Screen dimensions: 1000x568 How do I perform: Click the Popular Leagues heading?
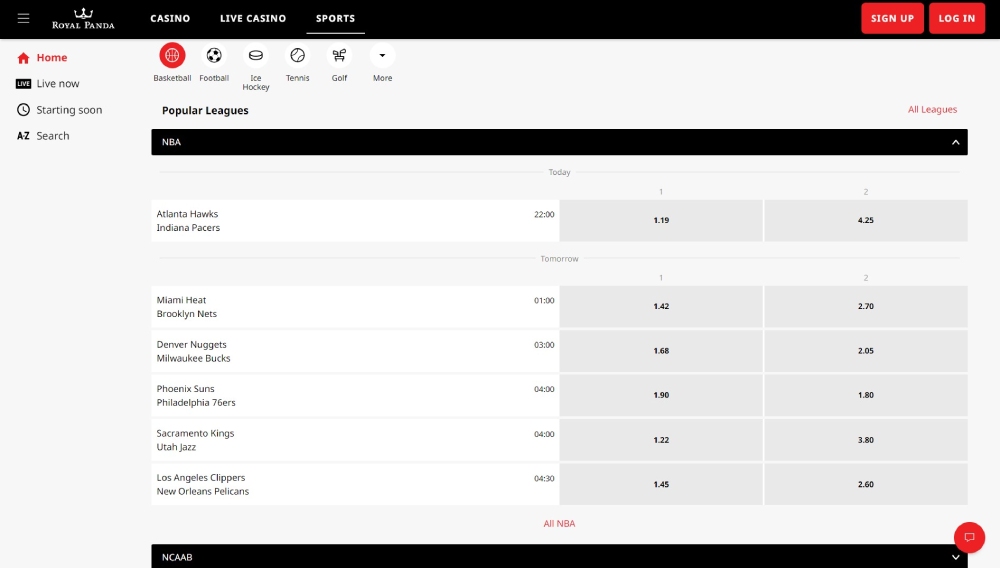click(205, 110)
